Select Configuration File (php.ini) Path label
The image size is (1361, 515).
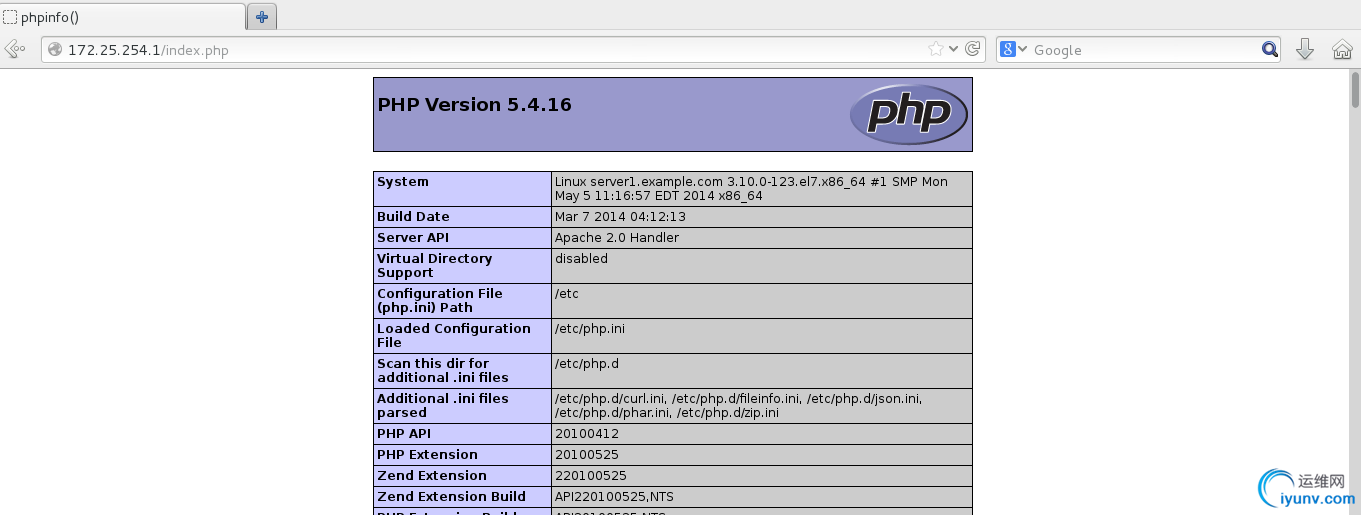pyautogui.click(x=440, y=301)
